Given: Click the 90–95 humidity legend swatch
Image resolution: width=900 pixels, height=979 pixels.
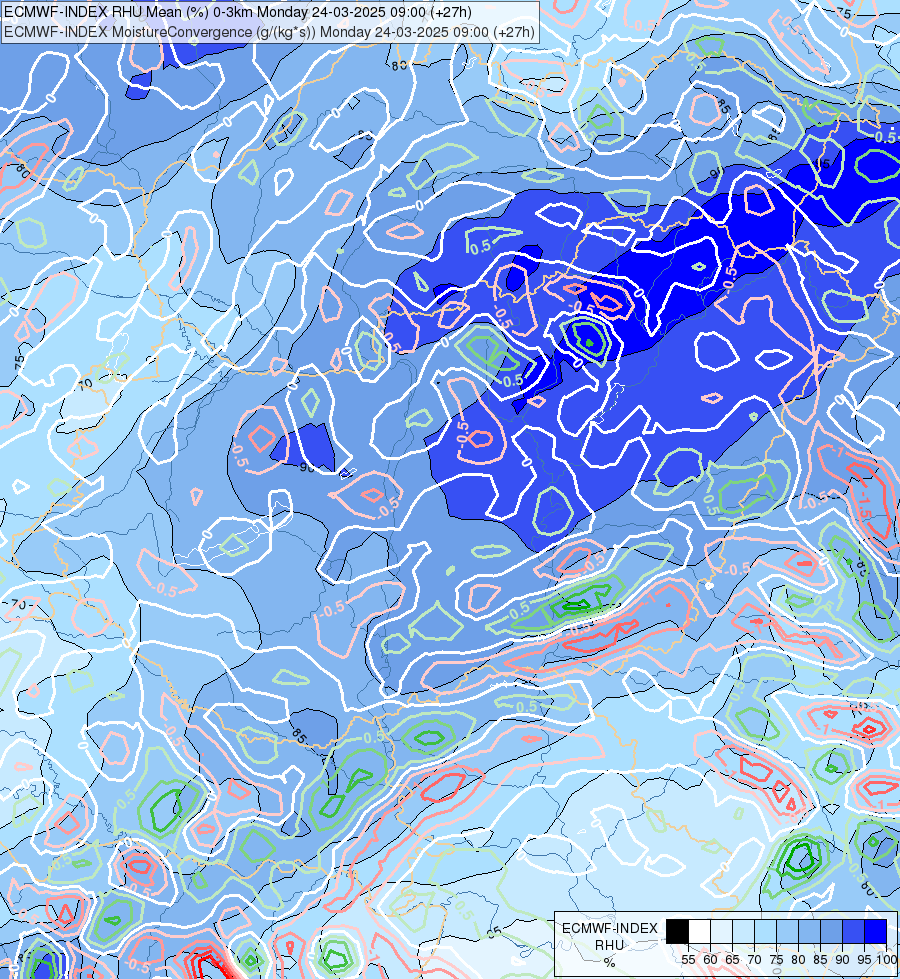Looking at the screenshot, I should coord(853,931).
